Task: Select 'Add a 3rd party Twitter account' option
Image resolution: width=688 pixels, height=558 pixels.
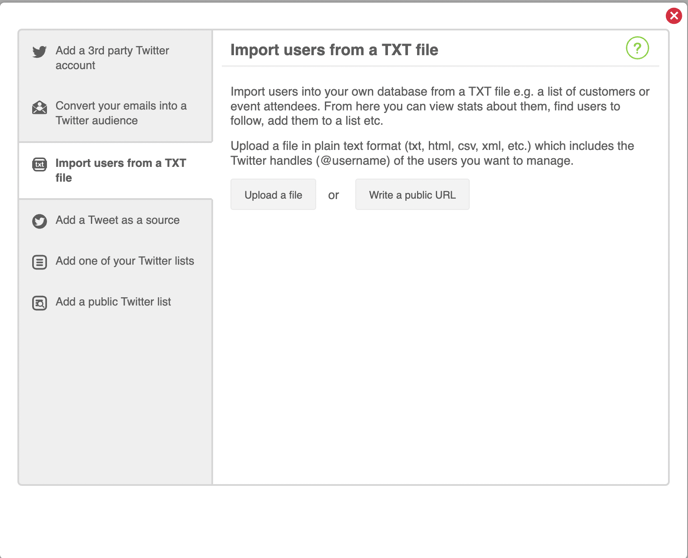Action: 115,58
